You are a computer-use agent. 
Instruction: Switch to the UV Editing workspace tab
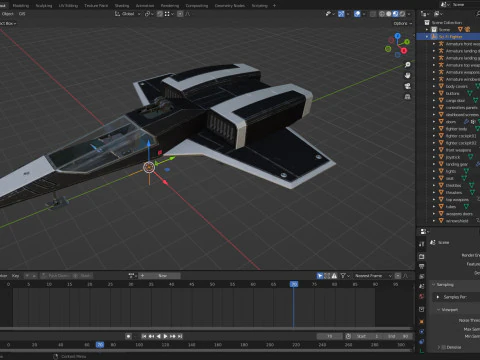(68, 5)
